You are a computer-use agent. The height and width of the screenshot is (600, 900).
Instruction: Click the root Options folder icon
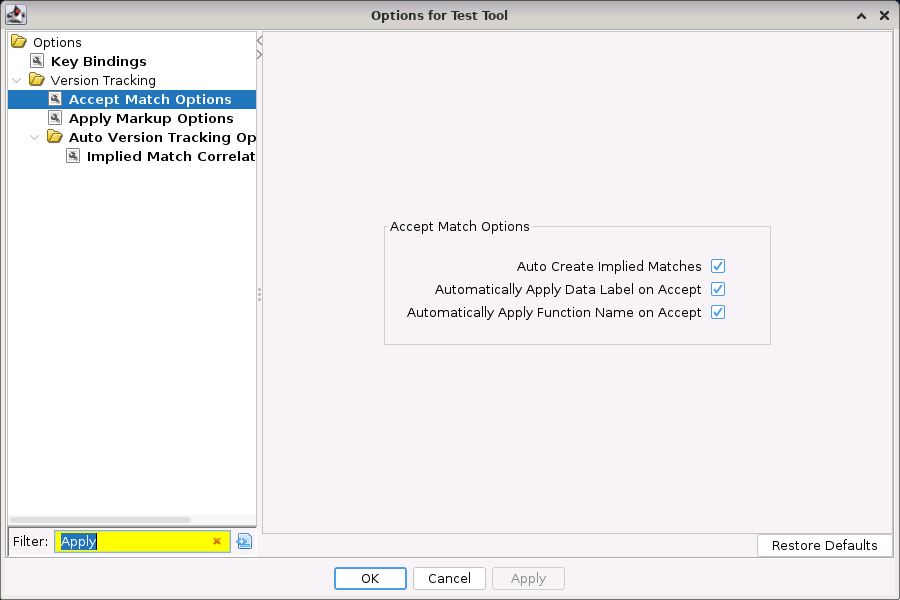[19, 42]
